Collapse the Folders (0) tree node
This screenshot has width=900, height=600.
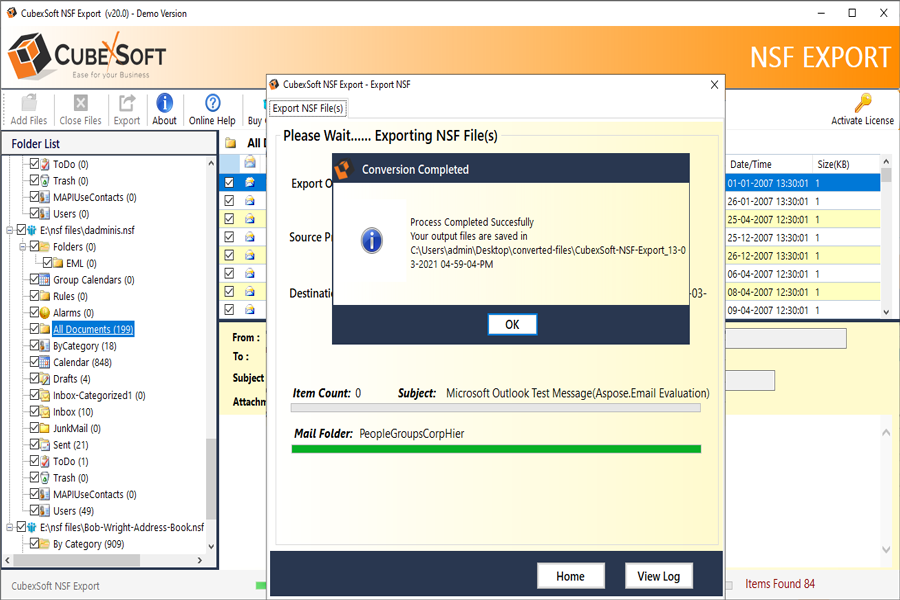[x=22, y=247]
